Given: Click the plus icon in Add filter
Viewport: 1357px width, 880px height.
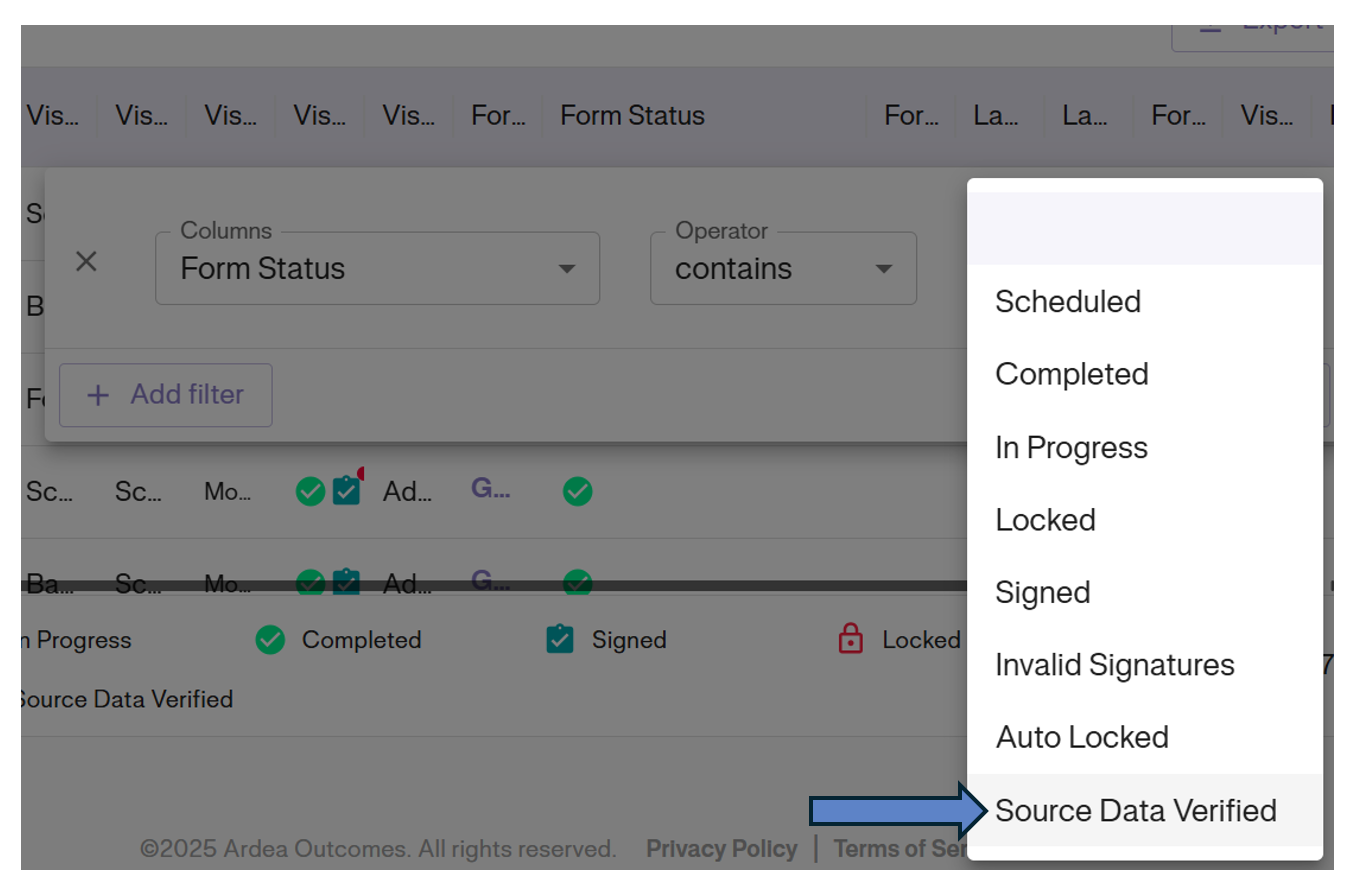Looking at the screenshot, I should (x=98, y=395).
